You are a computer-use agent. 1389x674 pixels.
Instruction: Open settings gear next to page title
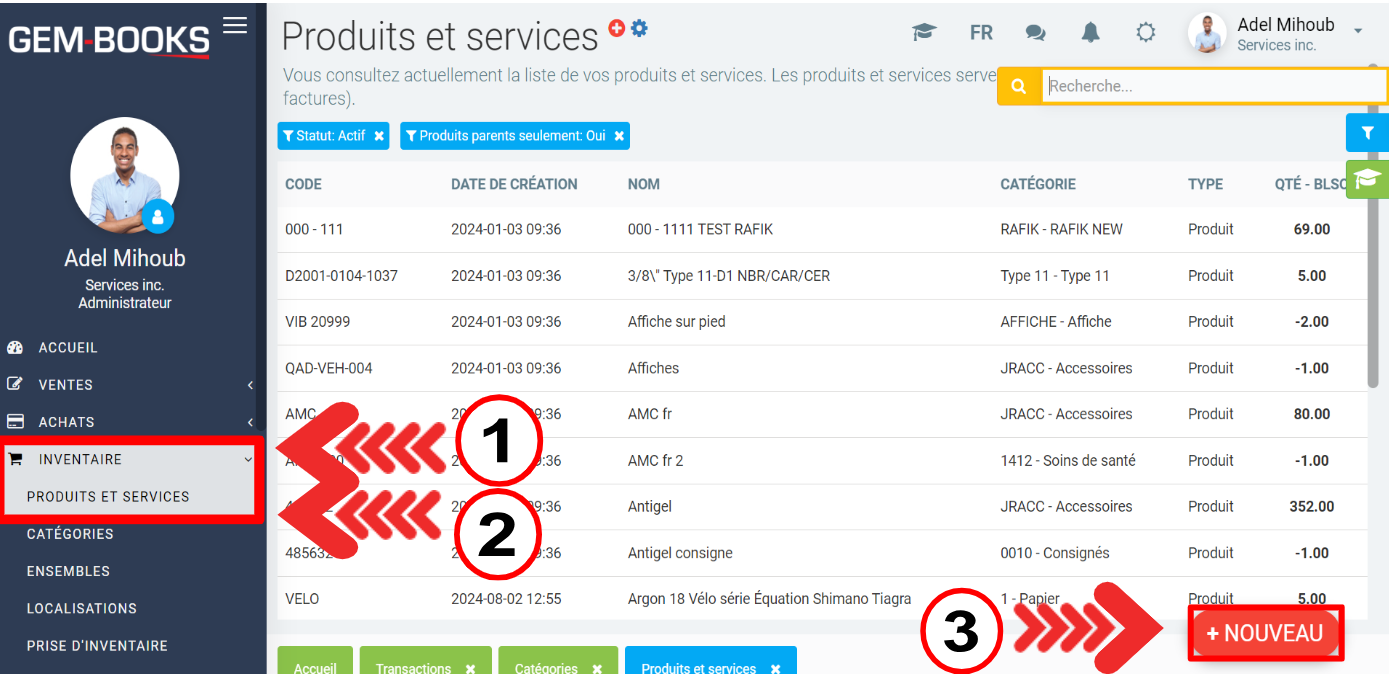pos(639,28)
